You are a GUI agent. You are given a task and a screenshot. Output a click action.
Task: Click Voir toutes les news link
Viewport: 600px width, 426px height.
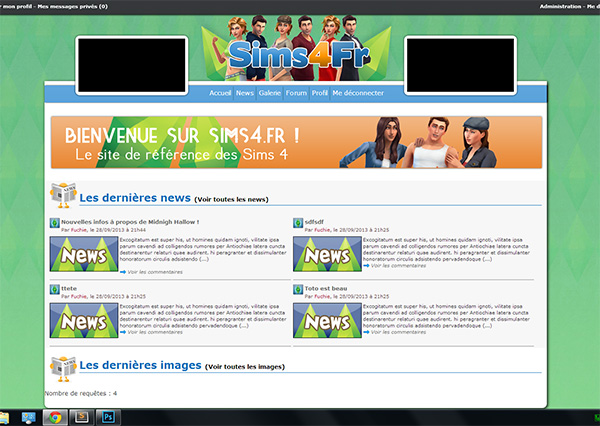pos(232,199)
